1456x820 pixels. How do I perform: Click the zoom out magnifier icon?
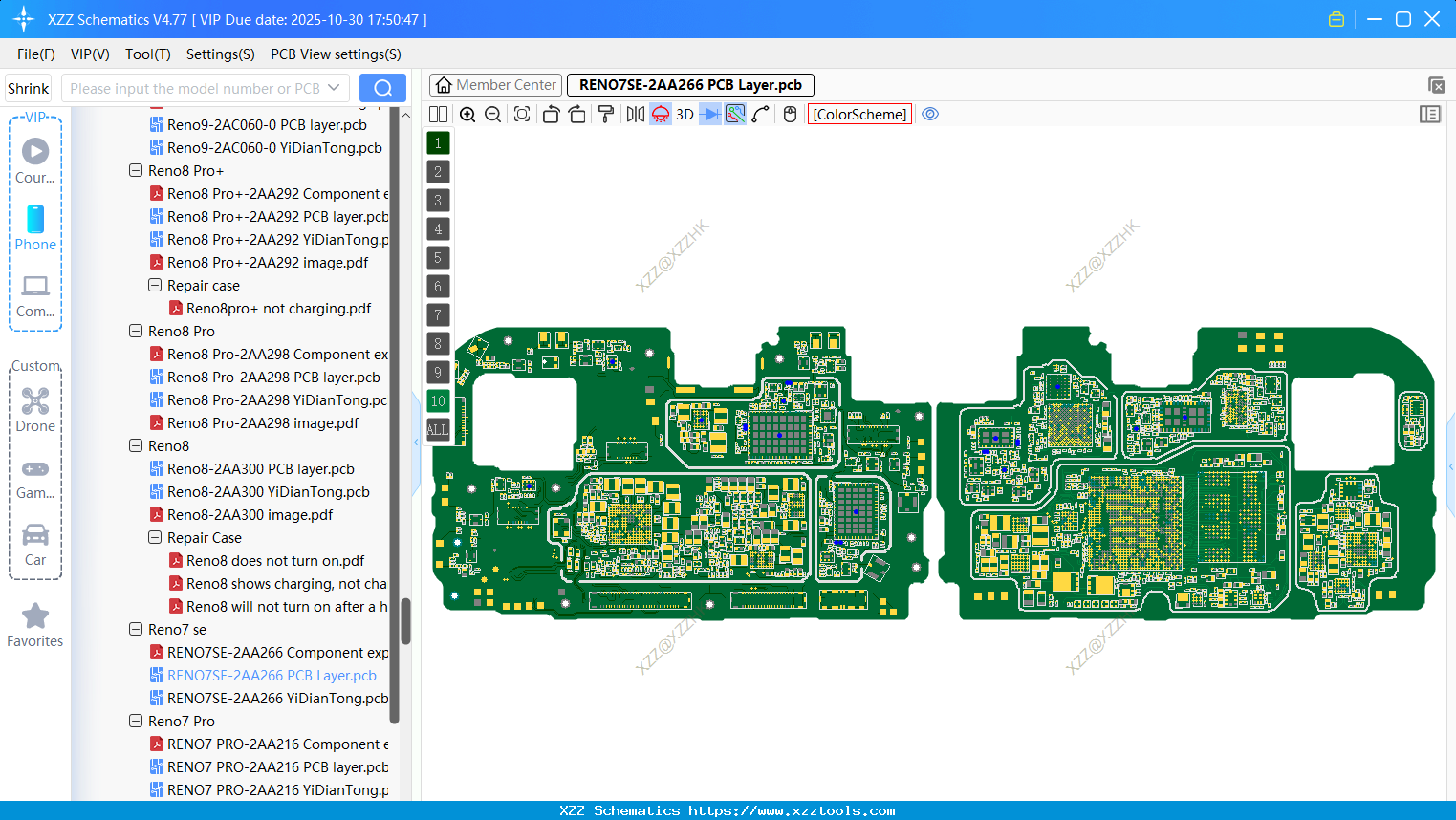point(493,115)
